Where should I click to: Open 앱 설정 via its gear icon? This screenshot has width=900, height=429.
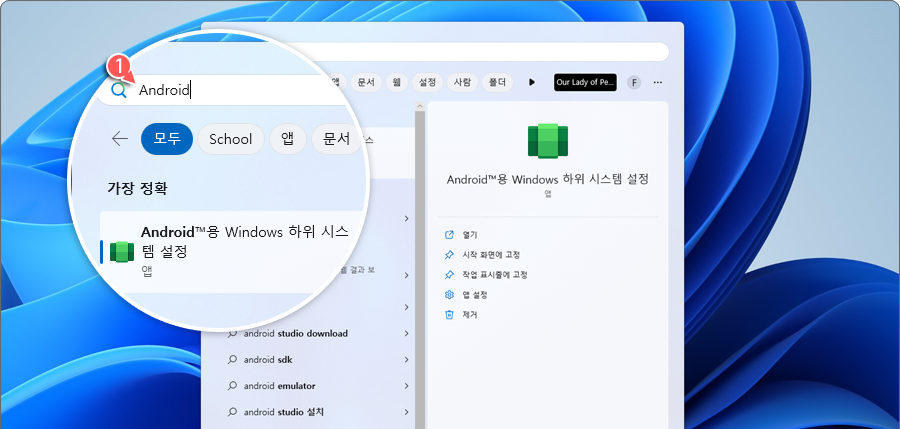tap(449, 295)
